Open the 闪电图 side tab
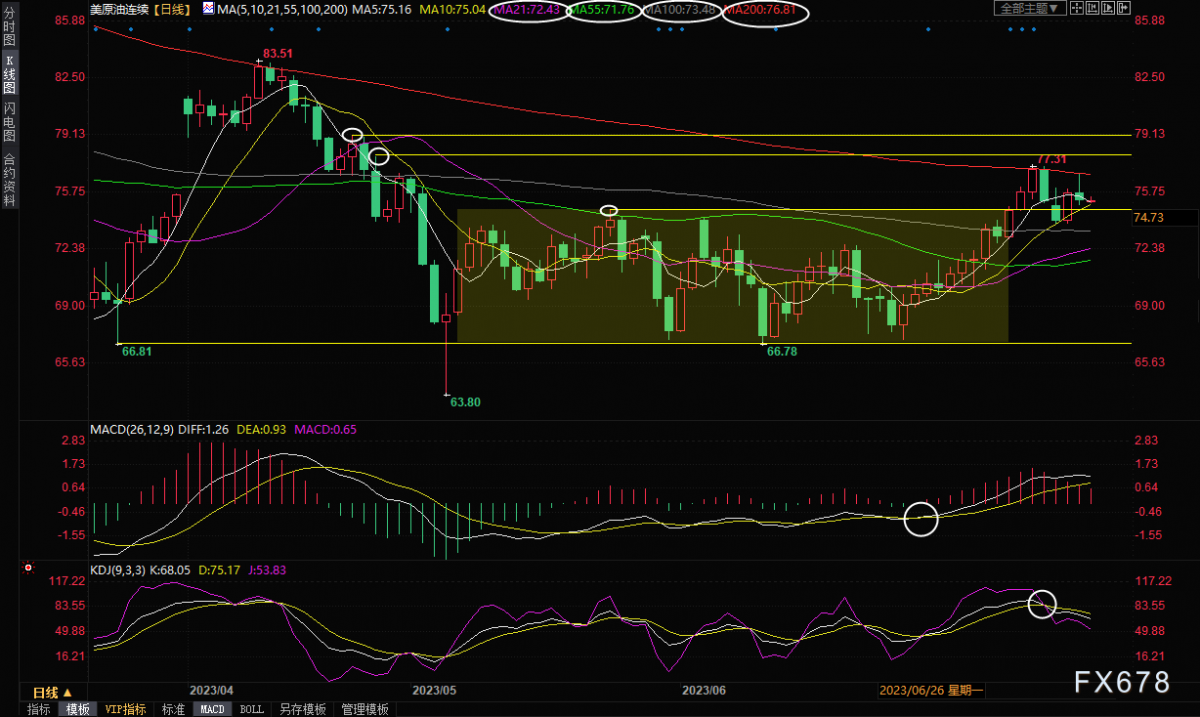 click(x=9, y=122)
